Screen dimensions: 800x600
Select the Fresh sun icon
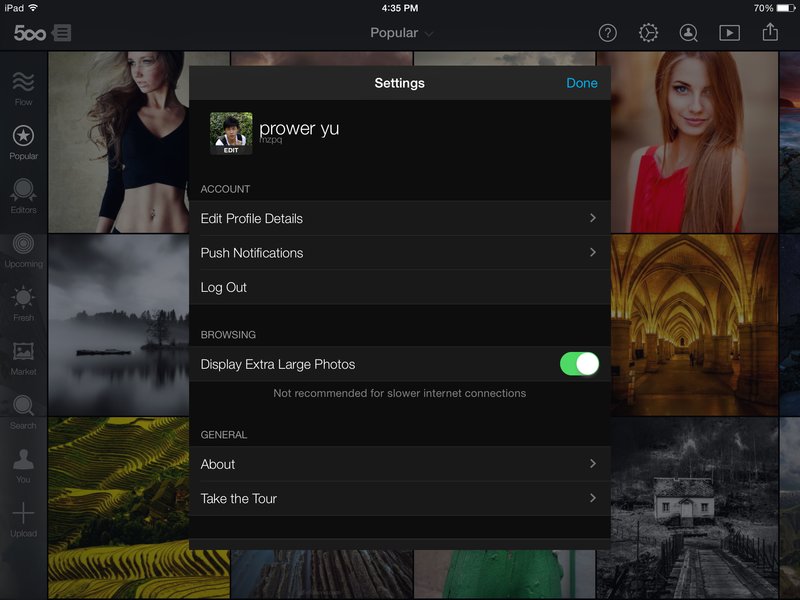point(23,297)
